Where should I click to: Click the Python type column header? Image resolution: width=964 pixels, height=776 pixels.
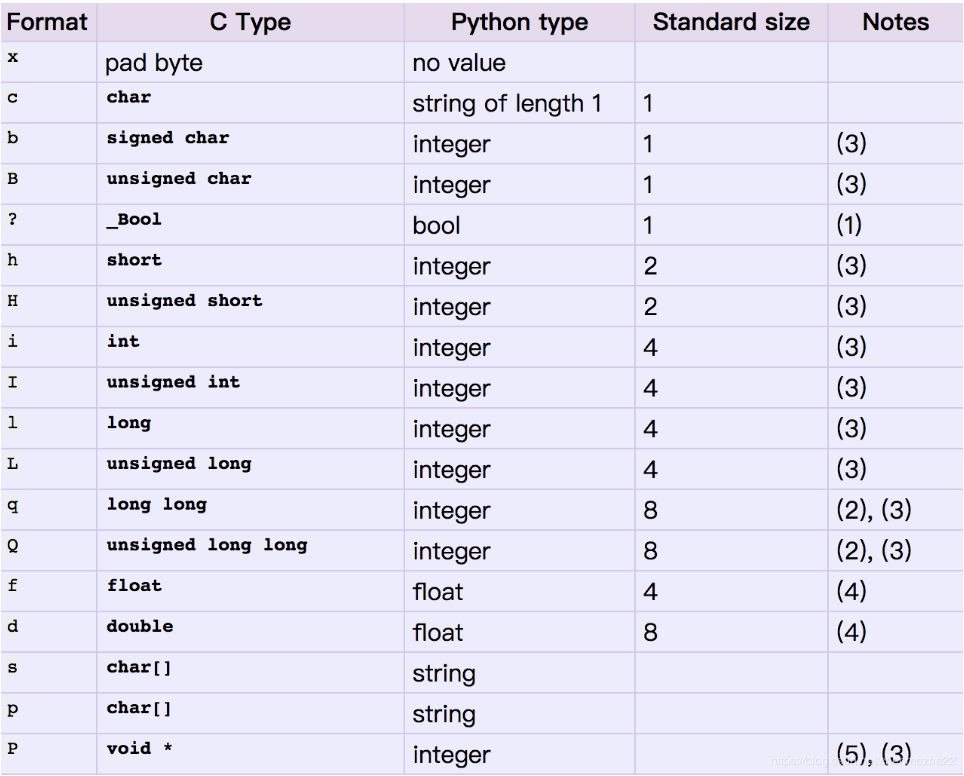[518, 21]
